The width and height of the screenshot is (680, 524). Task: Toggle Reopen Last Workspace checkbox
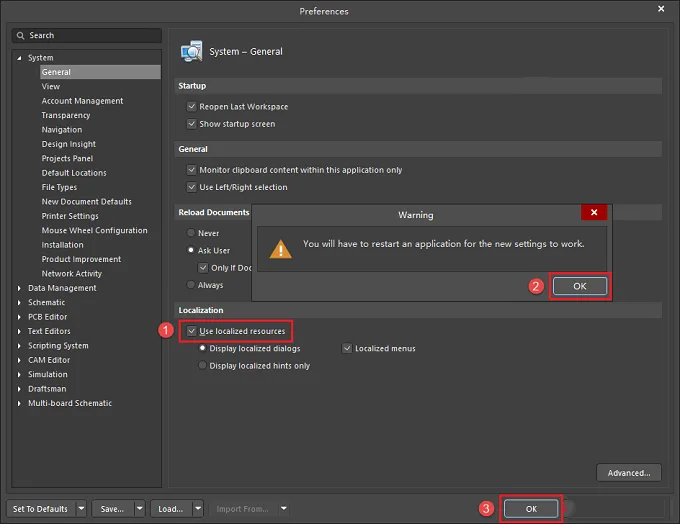coord(191,106)
